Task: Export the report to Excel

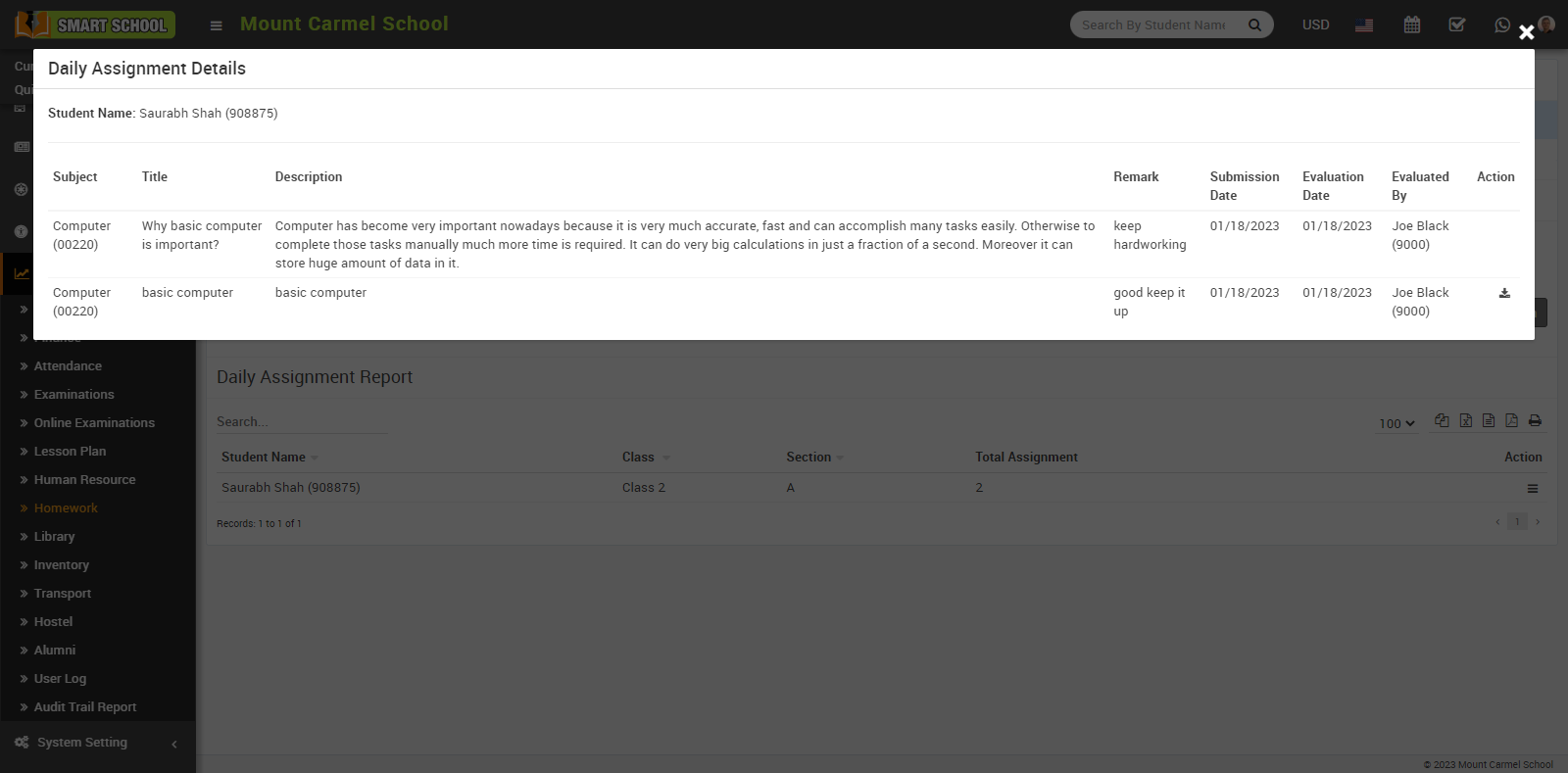Action: (x=1465, y=420)
